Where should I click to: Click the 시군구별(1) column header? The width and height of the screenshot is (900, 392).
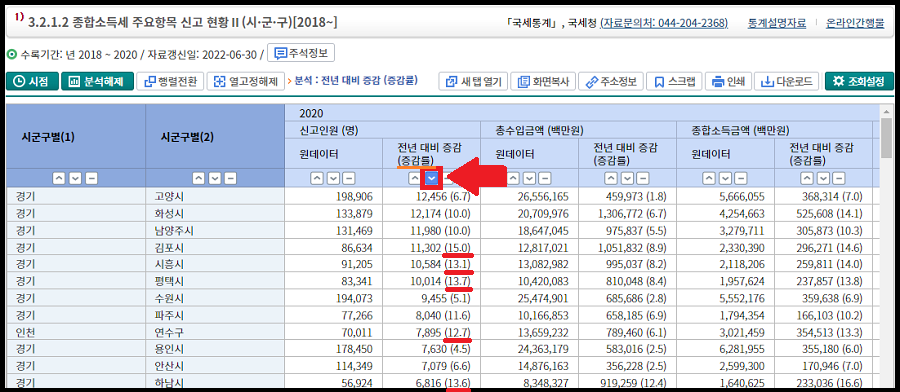pyautogui.click(x=76, y=137)
